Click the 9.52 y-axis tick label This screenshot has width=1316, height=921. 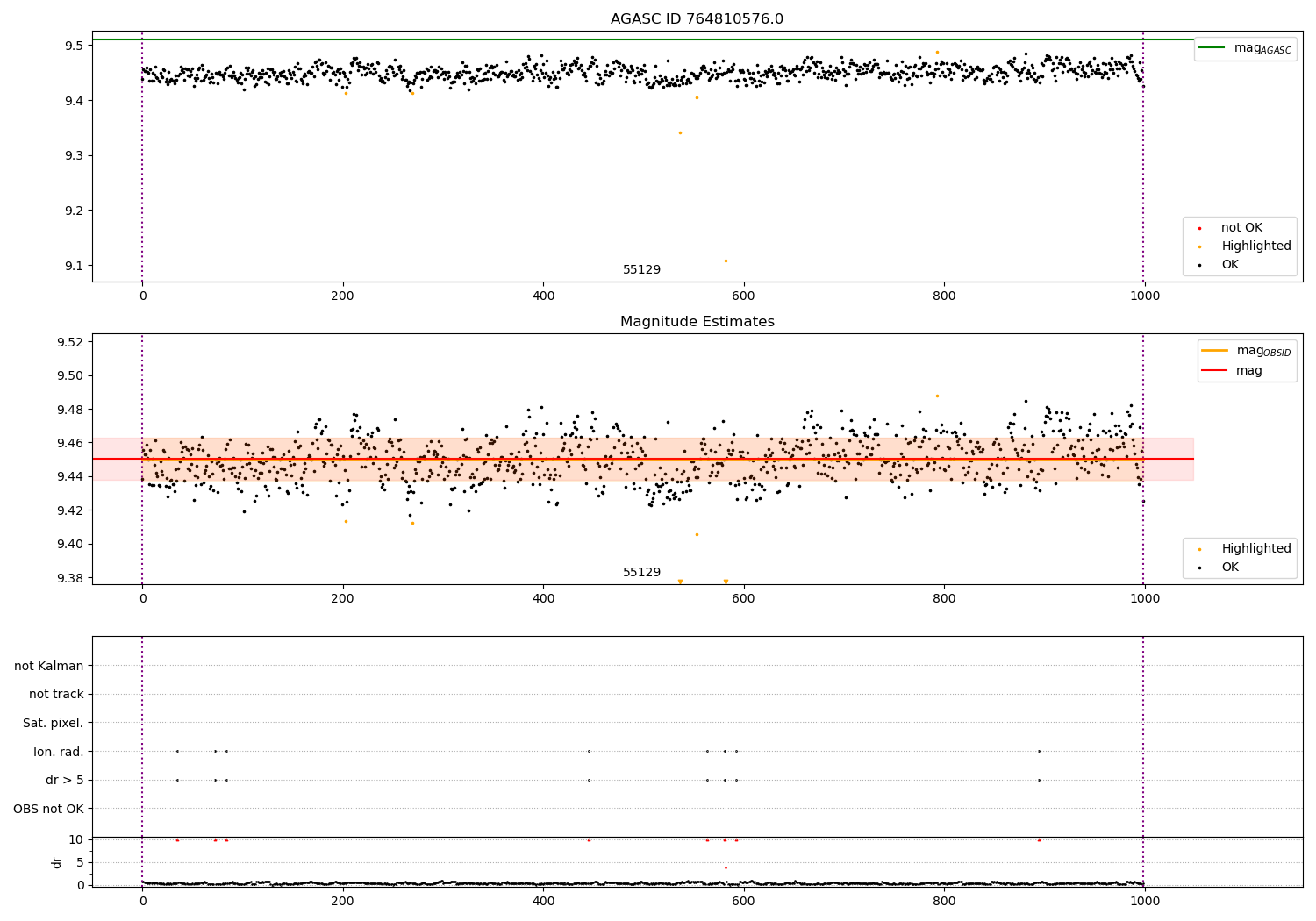pos(70,342)
